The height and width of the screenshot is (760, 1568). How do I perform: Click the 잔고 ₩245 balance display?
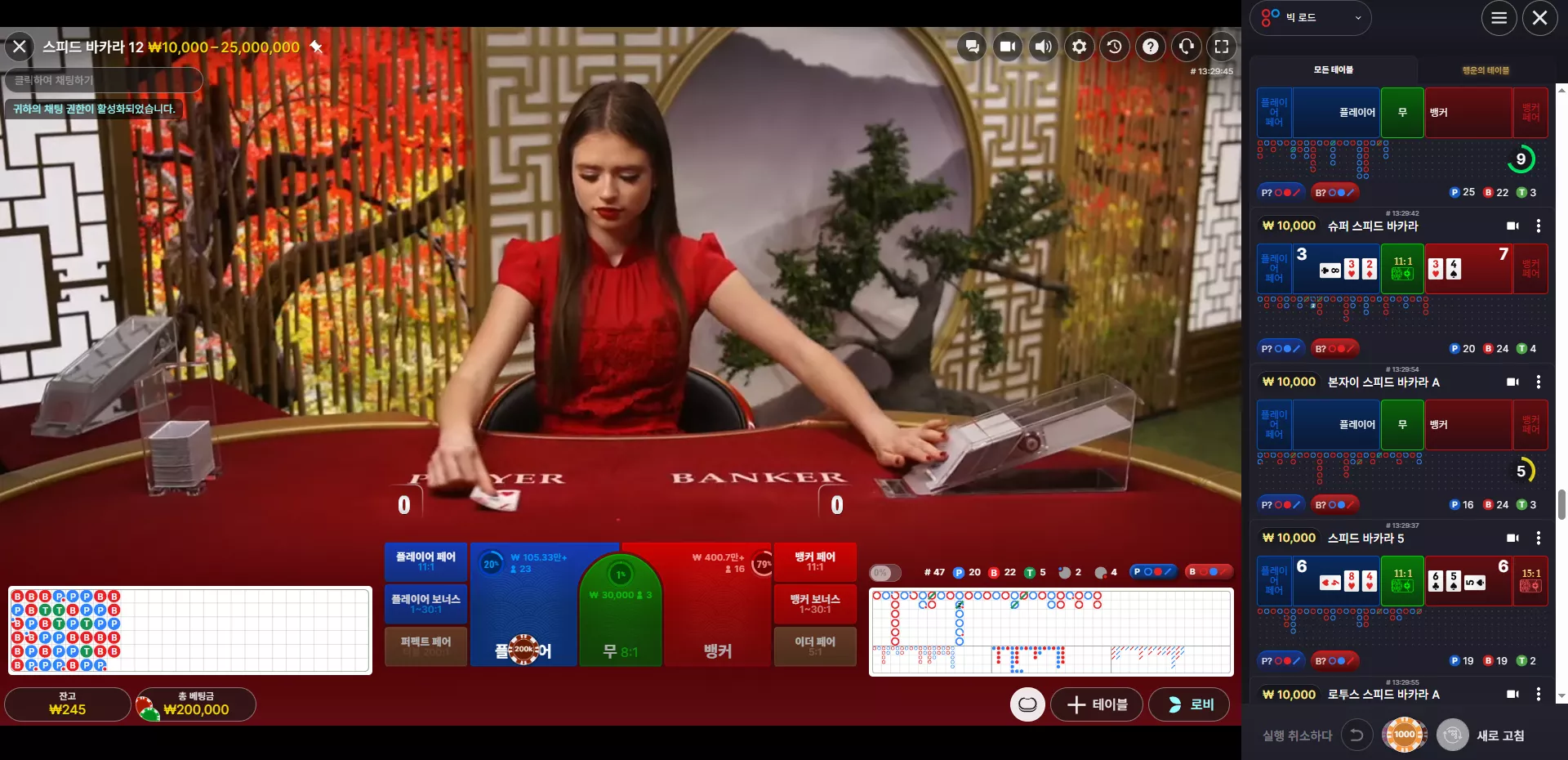[67, 704]
